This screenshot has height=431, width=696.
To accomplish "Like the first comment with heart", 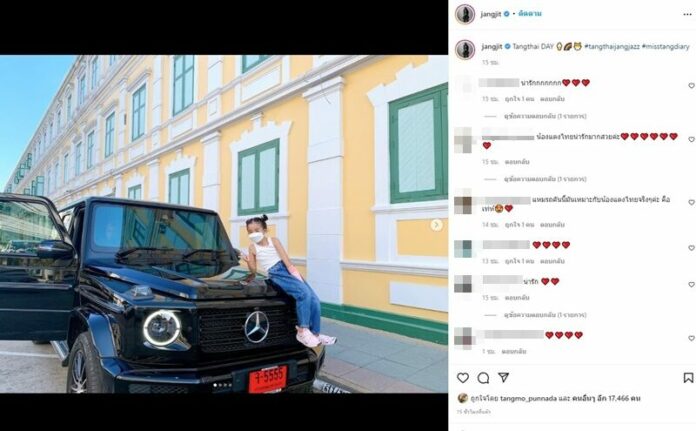I will (x=691, y=86).
